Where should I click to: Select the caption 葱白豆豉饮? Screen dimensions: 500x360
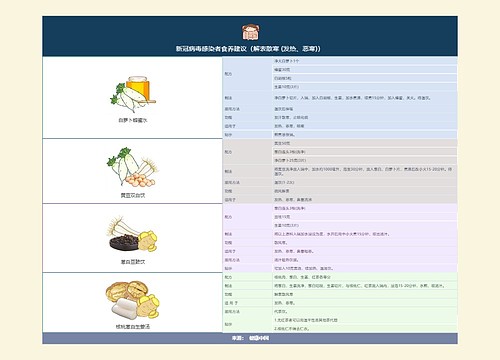point(133,262)
